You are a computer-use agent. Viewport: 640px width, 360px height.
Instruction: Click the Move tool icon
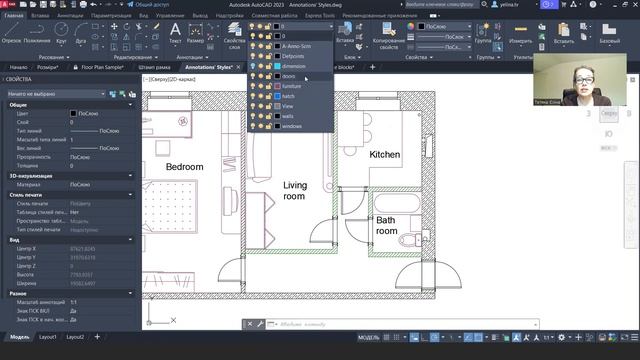[114, 27]
